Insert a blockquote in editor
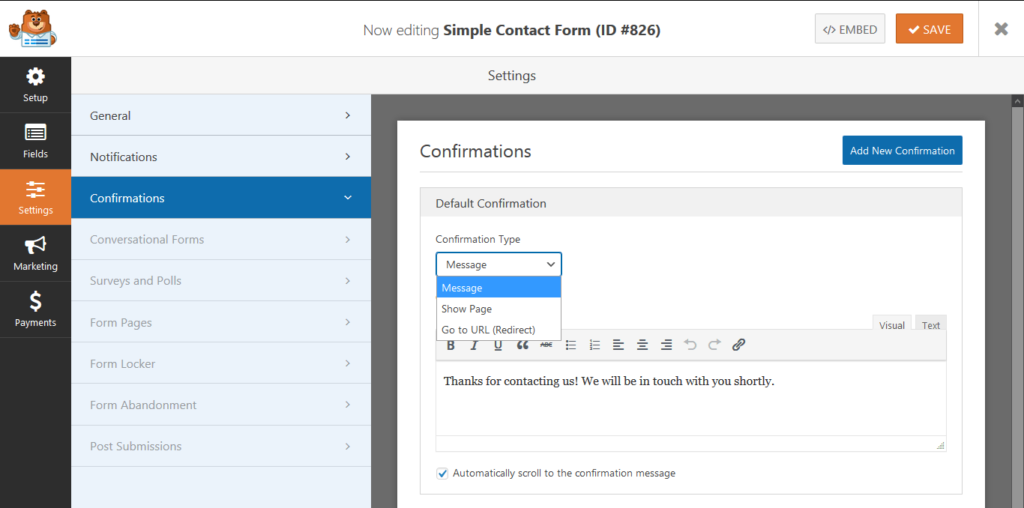1024x508 pixels. 522,345
